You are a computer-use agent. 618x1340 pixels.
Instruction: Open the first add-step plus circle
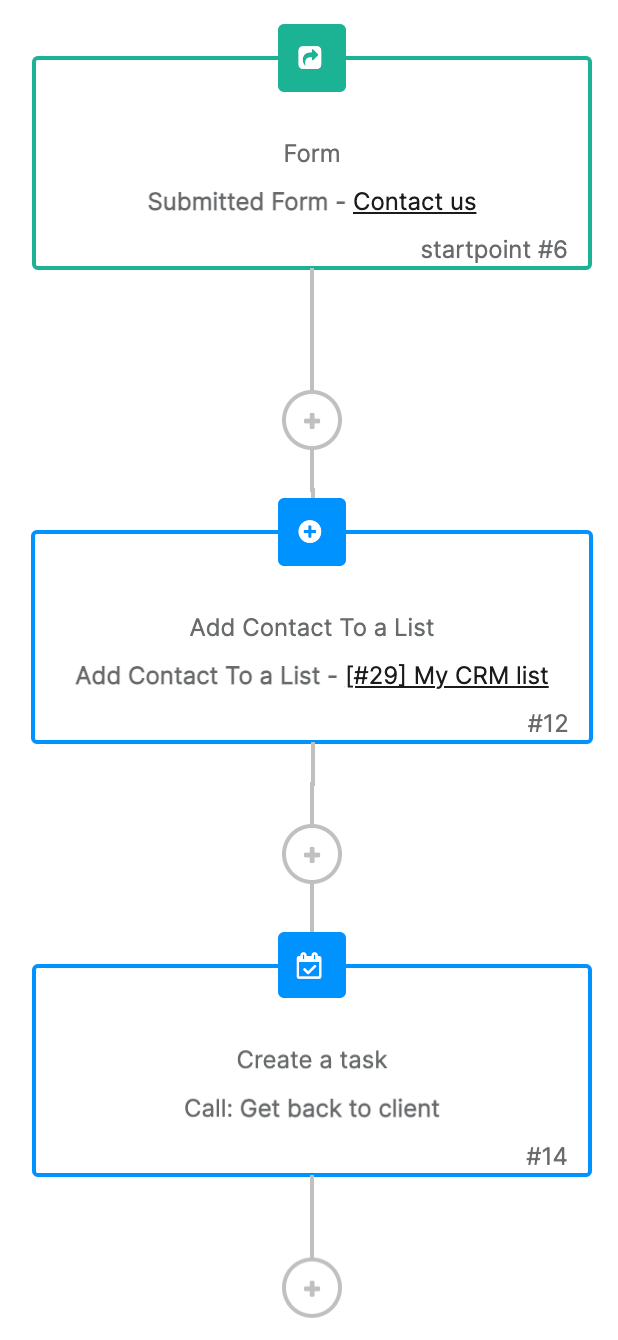click(x=311, y=420)
